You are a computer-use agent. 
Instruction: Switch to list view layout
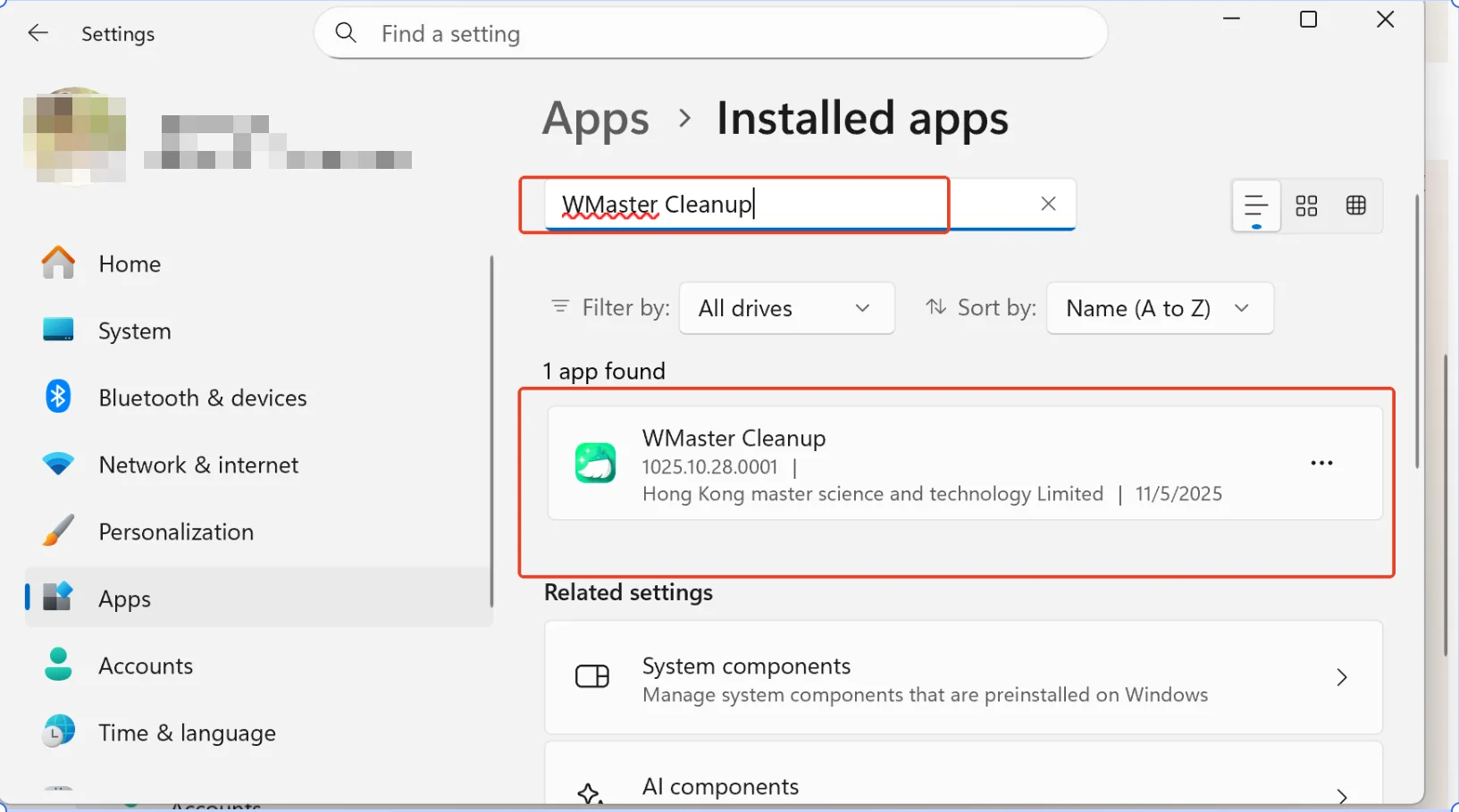click(x=1255, y=205)
